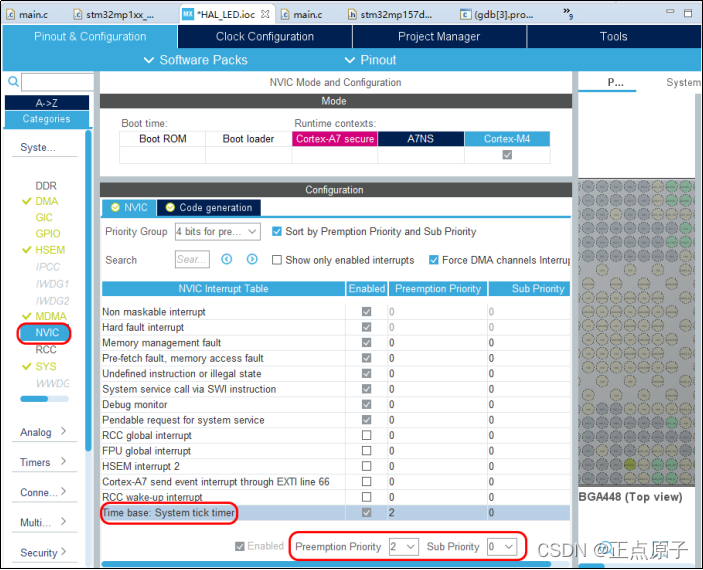Open the first main.c editor tab

click(27, 14)
